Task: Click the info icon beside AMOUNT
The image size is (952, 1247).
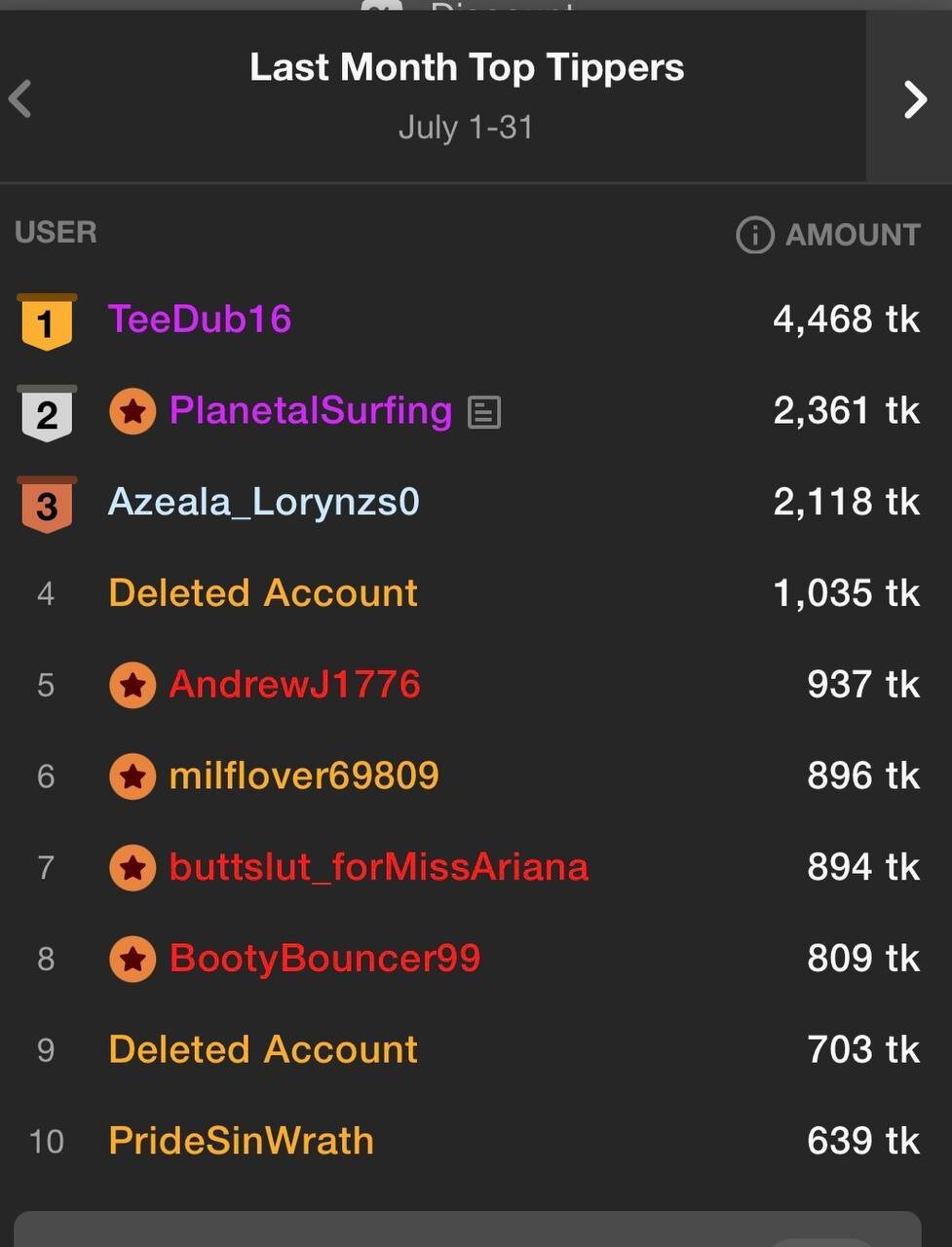Action: [754, 235]
